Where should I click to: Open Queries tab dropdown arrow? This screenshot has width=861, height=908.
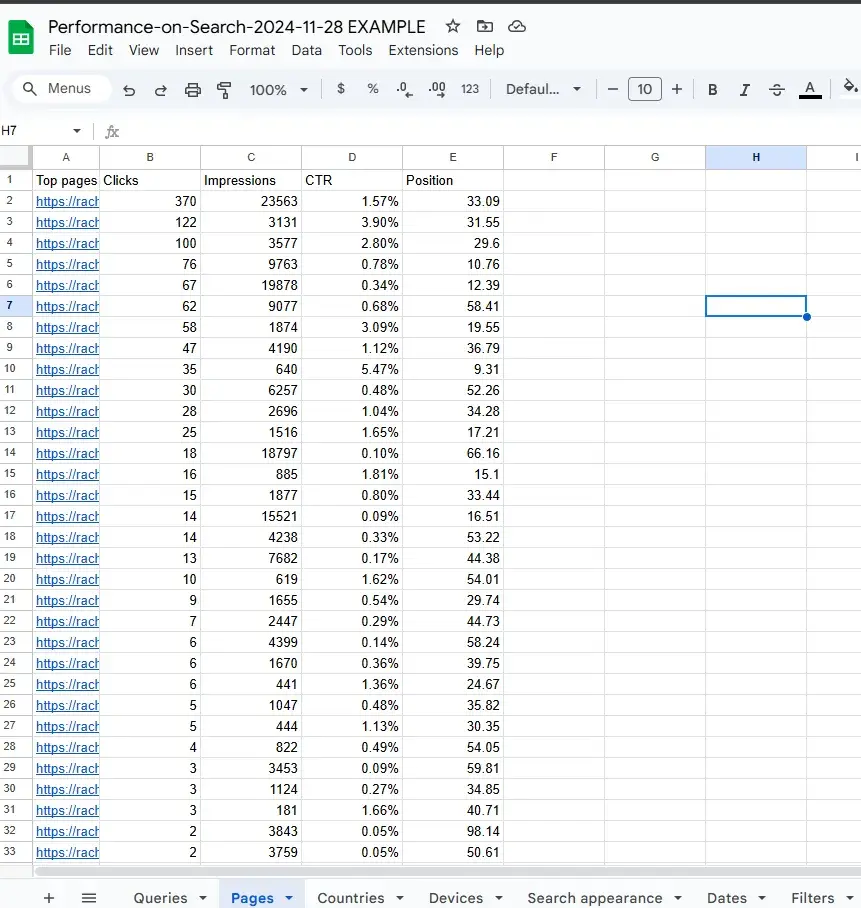(203, 898)
